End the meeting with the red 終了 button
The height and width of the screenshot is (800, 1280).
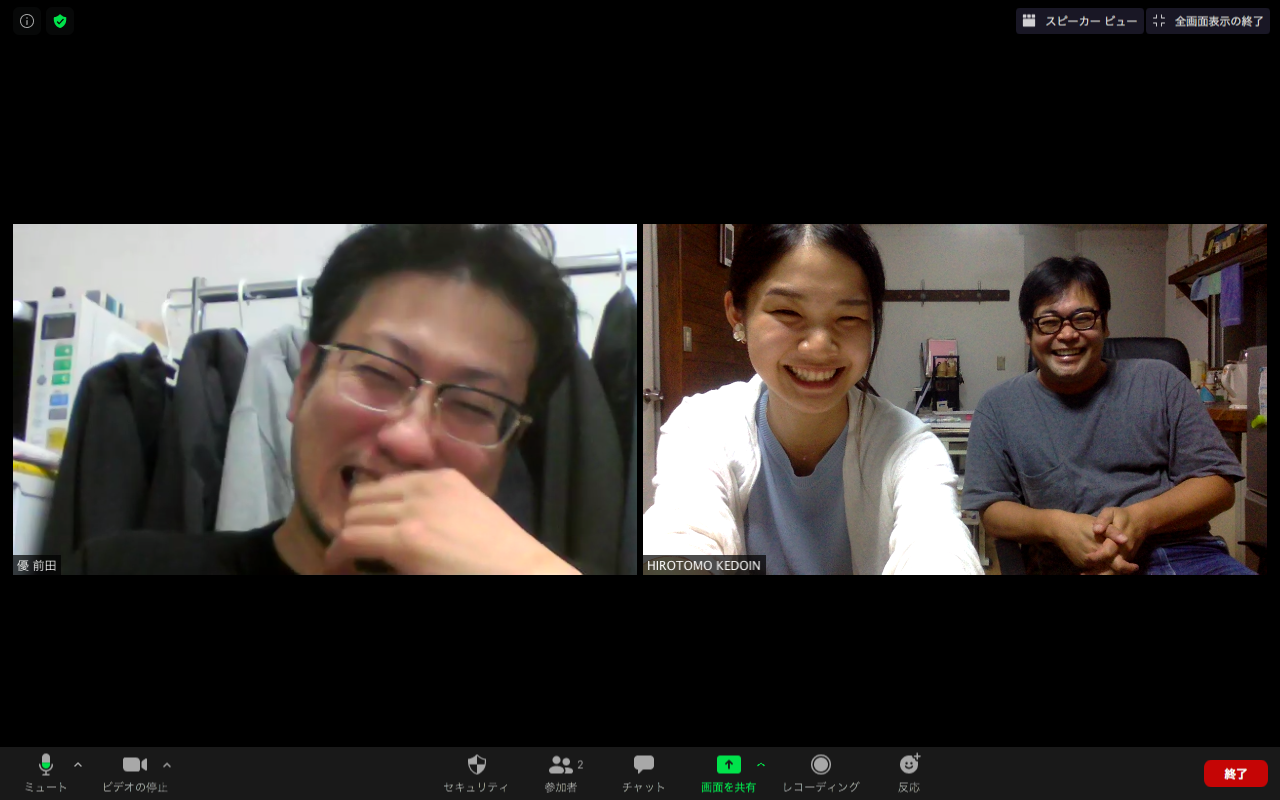pyautogui.click(x=1236, y=774)
